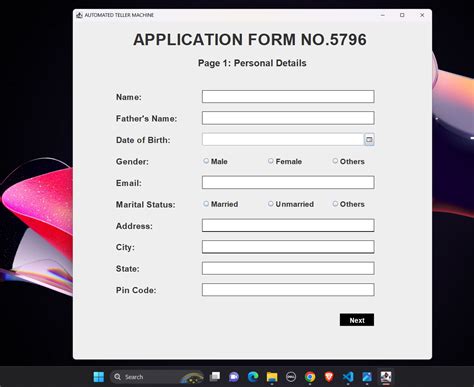The image size is (474, 387).
Task: Open File Explorer from the taskbar
Action: click(x=272, y=377)
